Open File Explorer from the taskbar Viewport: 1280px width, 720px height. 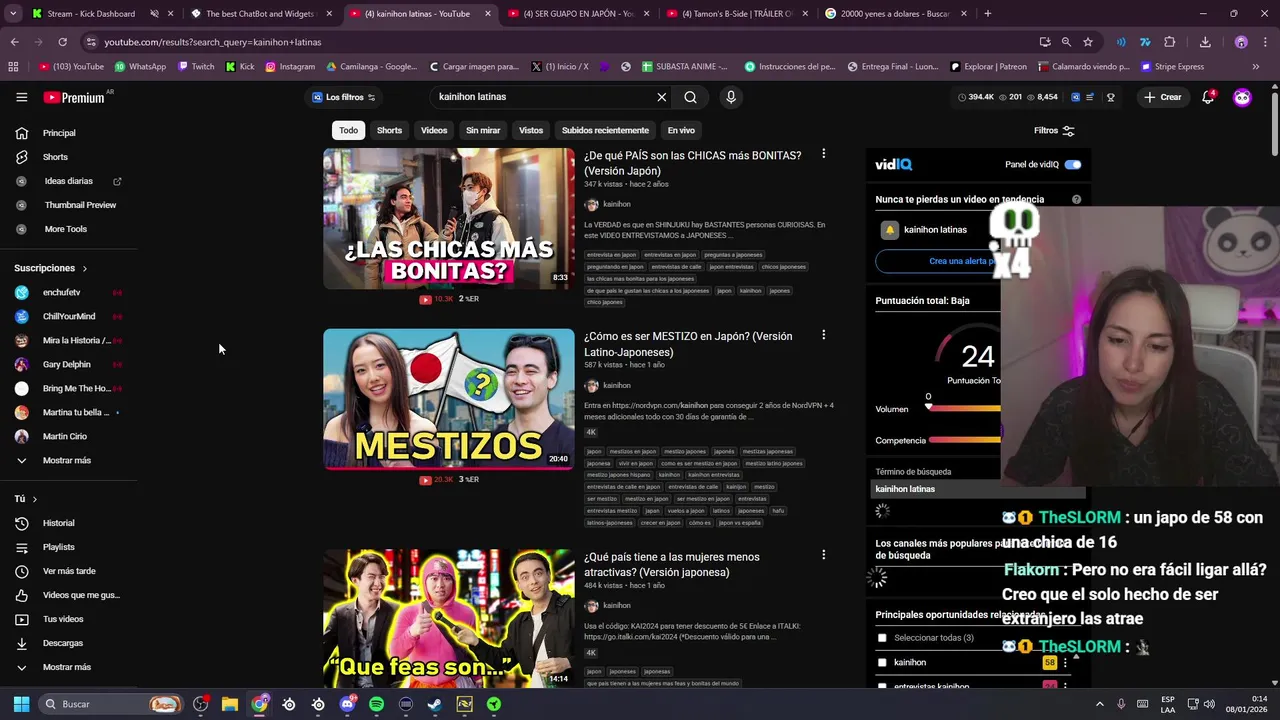click(x=230, y=704)
